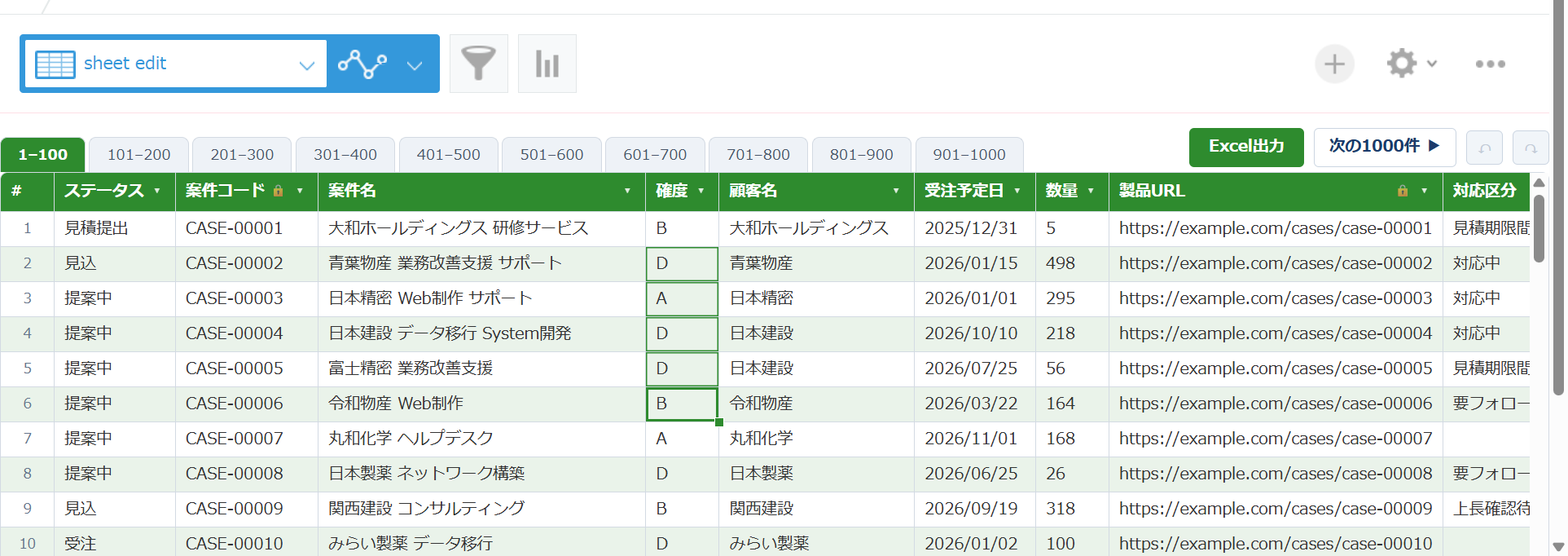Image resolution: width=1568 pixels, height=556 pixels.
Task: Open the bar chart aggregate icon
Action: coord(547,64)
